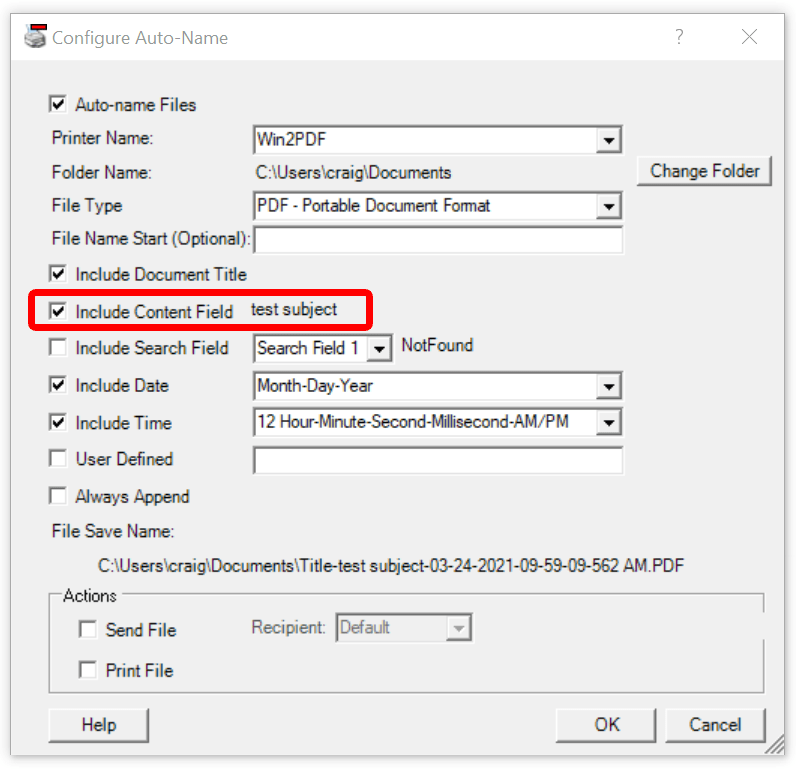Click the Win2PDF printer icon in title bar
Image resolution: width=796 pixels, height=769 pixels.
click(36, 37)
